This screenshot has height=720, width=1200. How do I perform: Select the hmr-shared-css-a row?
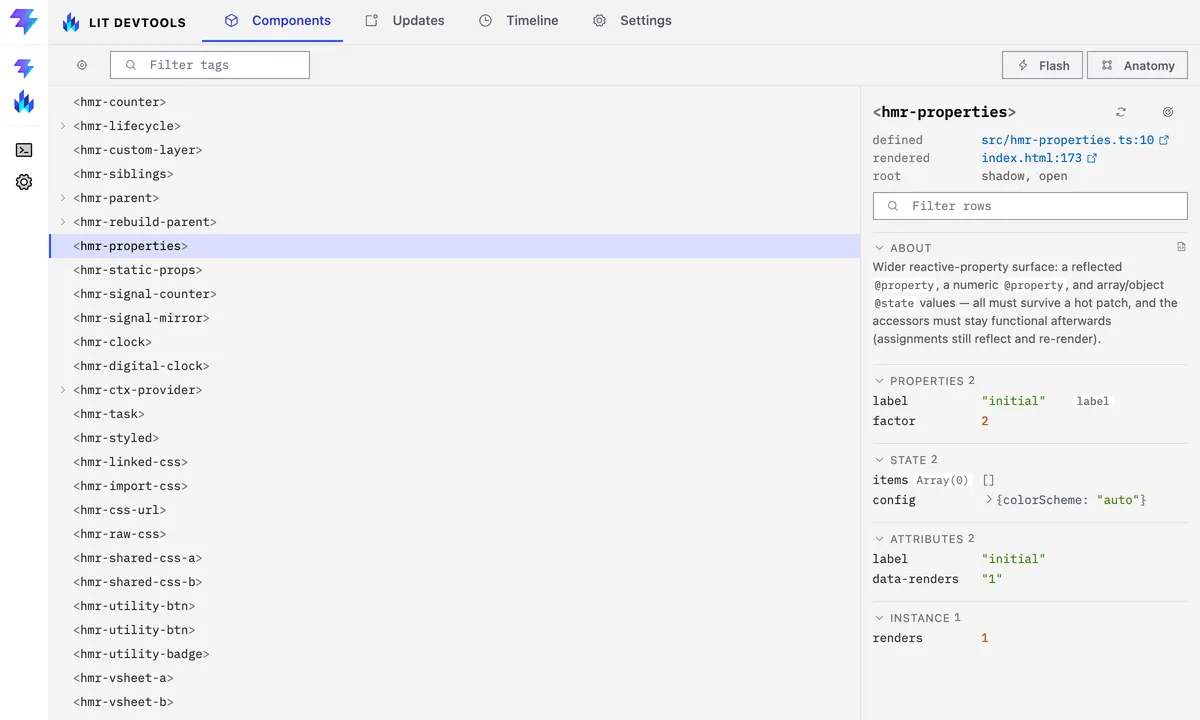point(455,558)
